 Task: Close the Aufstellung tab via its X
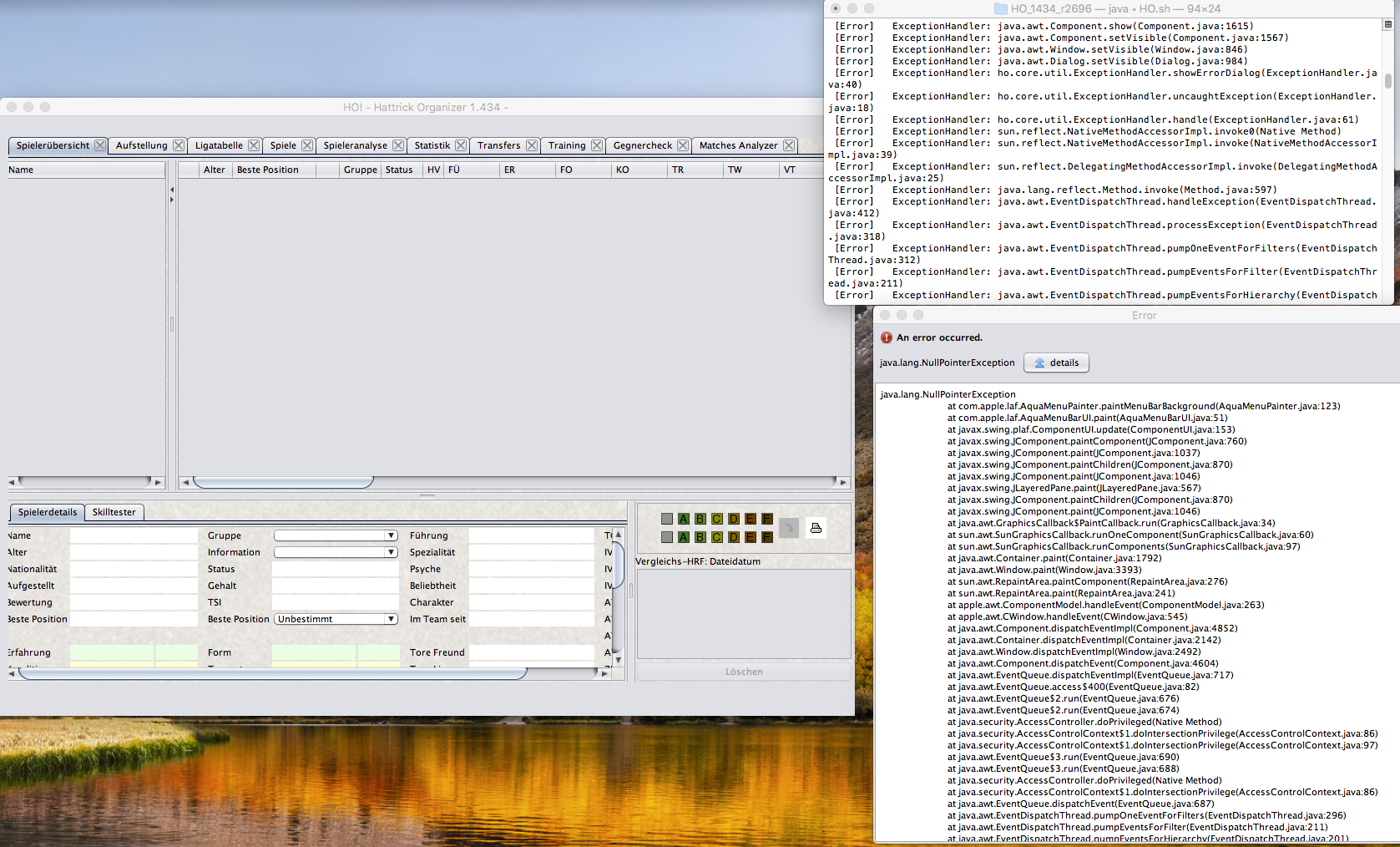(x=179, y=145)
